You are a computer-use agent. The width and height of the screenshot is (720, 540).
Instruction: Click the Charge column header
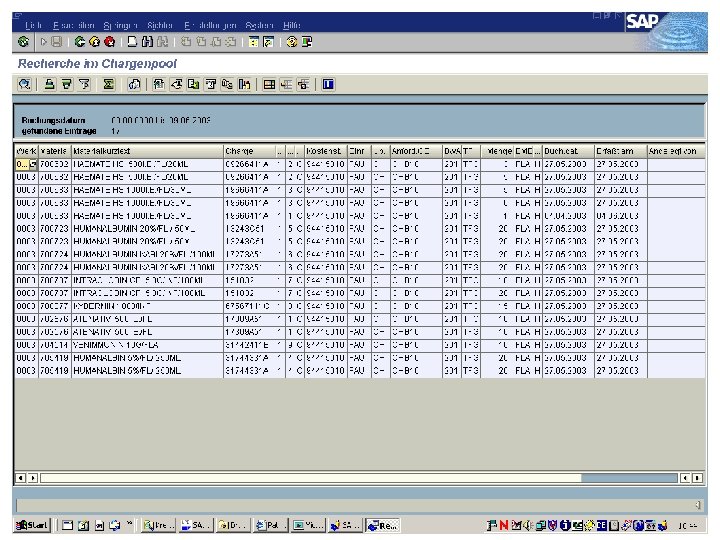point(250,151)
